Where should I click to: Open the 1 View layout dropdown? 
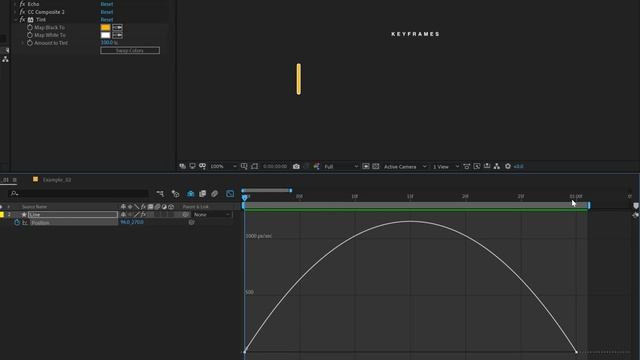(446, 167)
